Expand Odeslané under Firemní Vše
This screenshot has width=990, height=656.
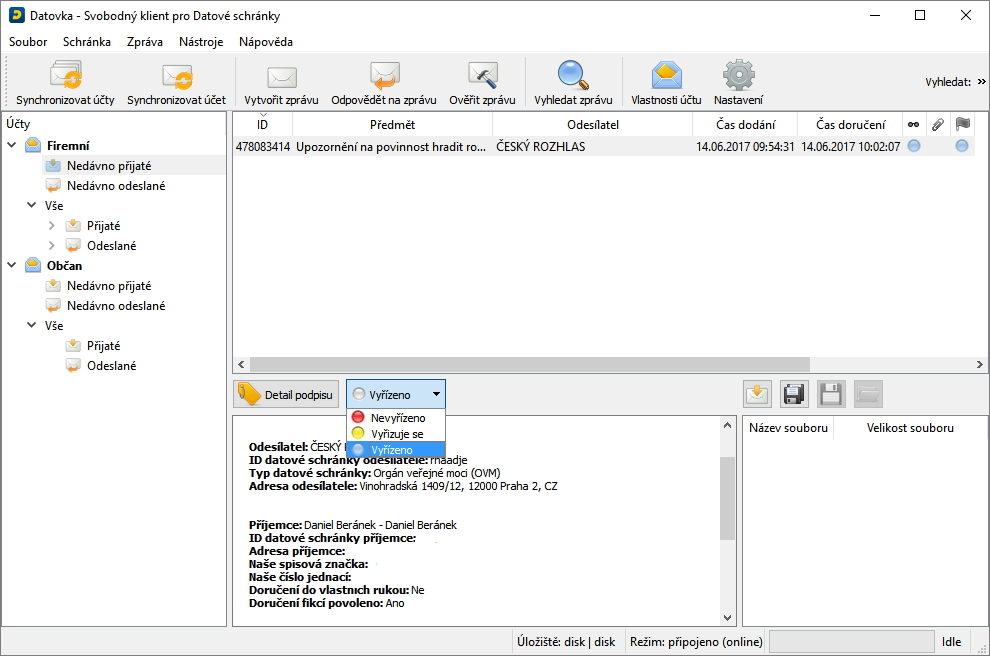tap(52, 246)
